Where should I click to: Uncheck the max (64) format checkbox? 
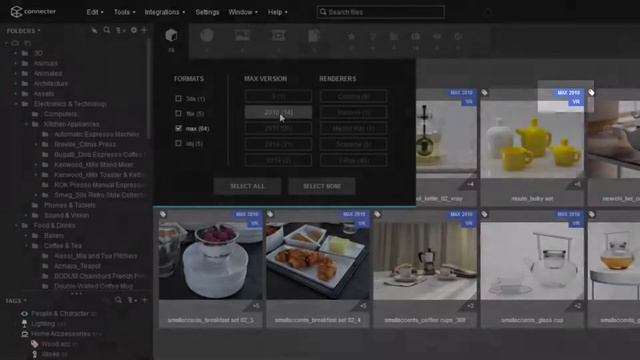pos(178,128)
